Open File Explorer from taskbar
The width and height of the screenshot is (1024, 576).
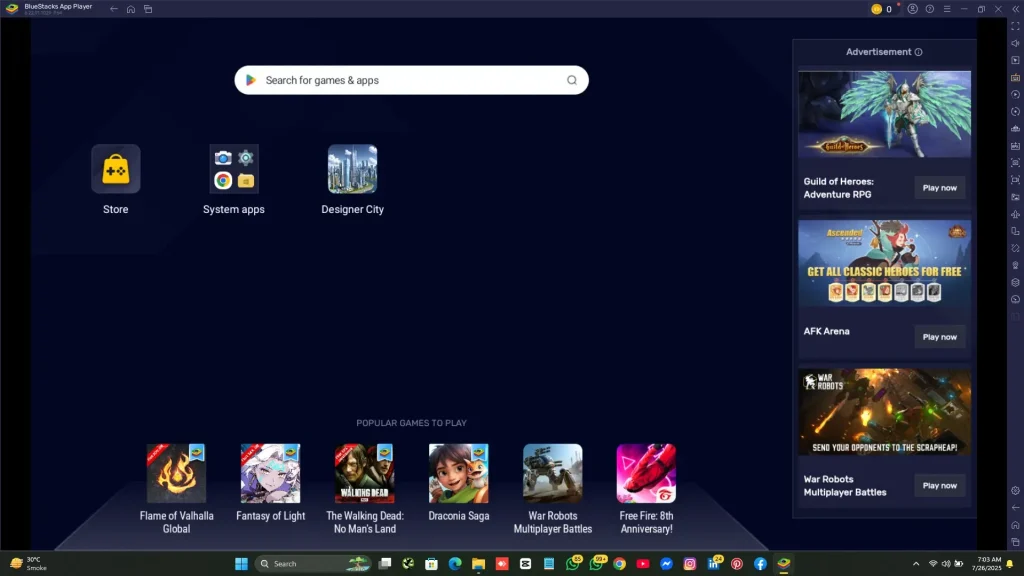click(479, 564)
